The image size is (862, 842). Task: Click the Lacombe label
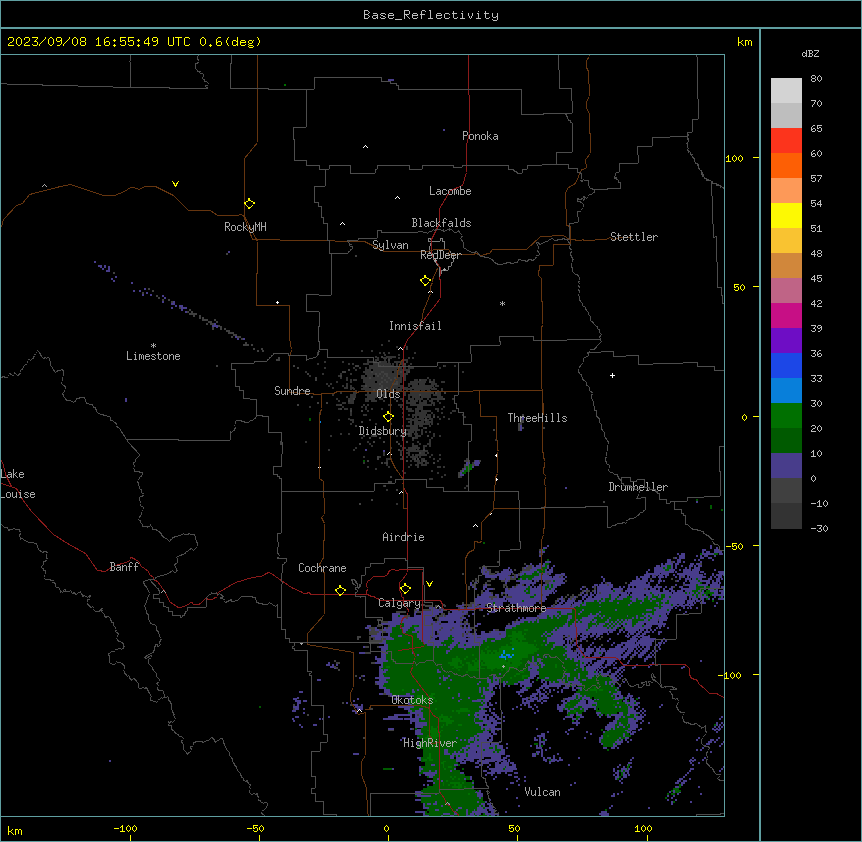coord(450,191)
